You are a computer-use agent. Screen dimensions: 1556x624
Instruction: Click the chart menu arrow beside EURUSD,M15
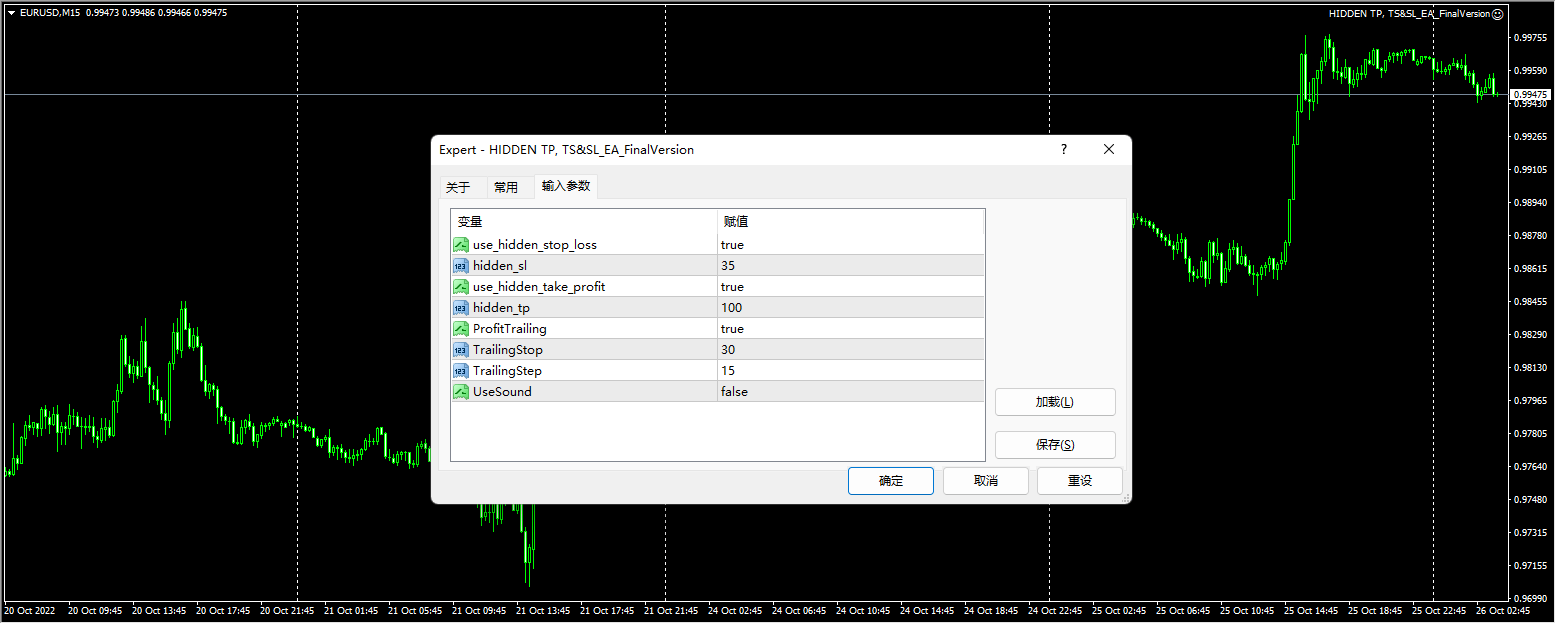tap(11, 13)
